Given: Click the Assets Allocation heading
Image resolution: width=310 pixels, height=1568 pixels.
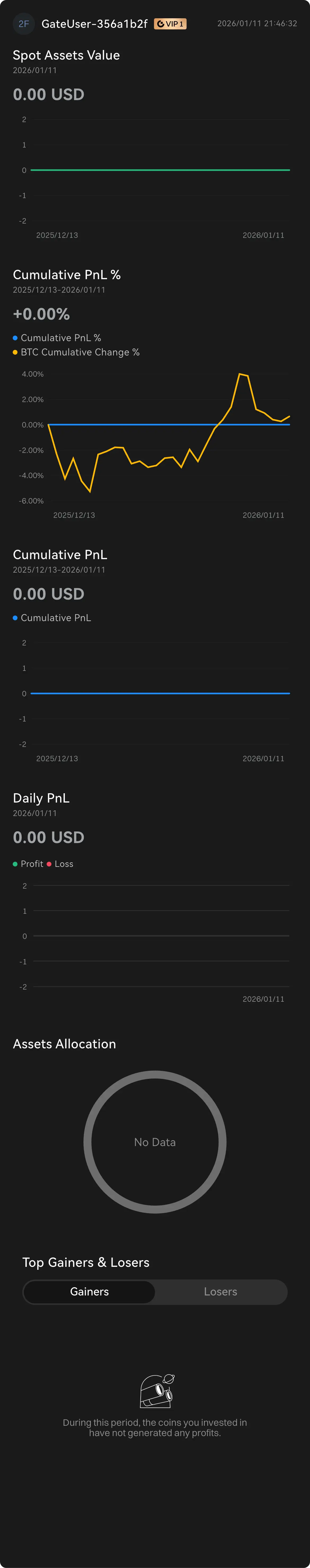Looking at the screenshot, I should coord(65,1044).
